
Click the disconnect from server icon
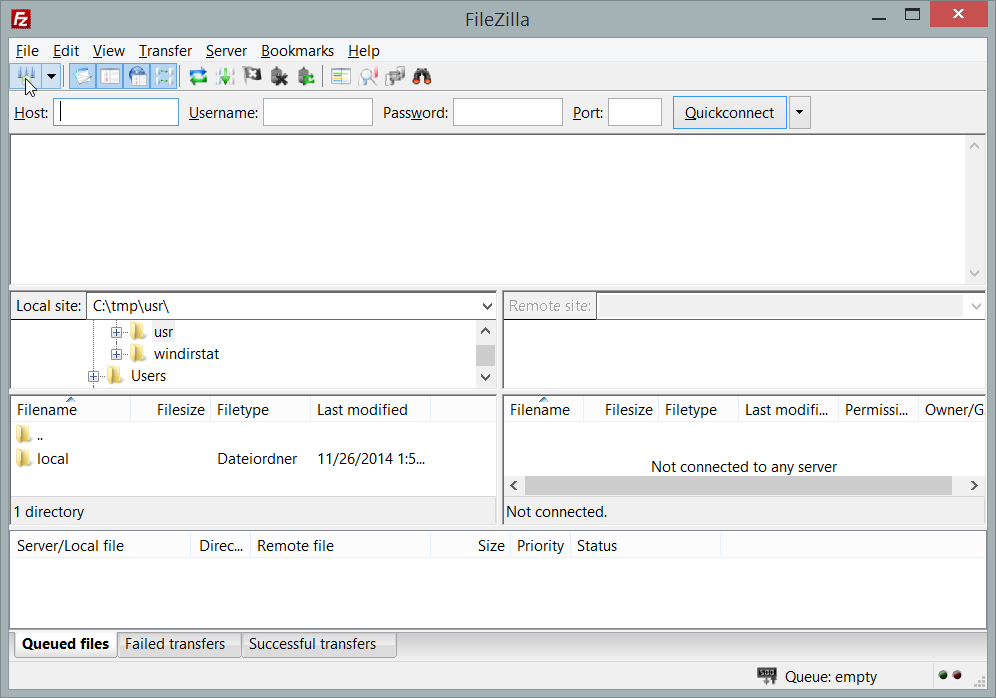(x=279, y=76)
